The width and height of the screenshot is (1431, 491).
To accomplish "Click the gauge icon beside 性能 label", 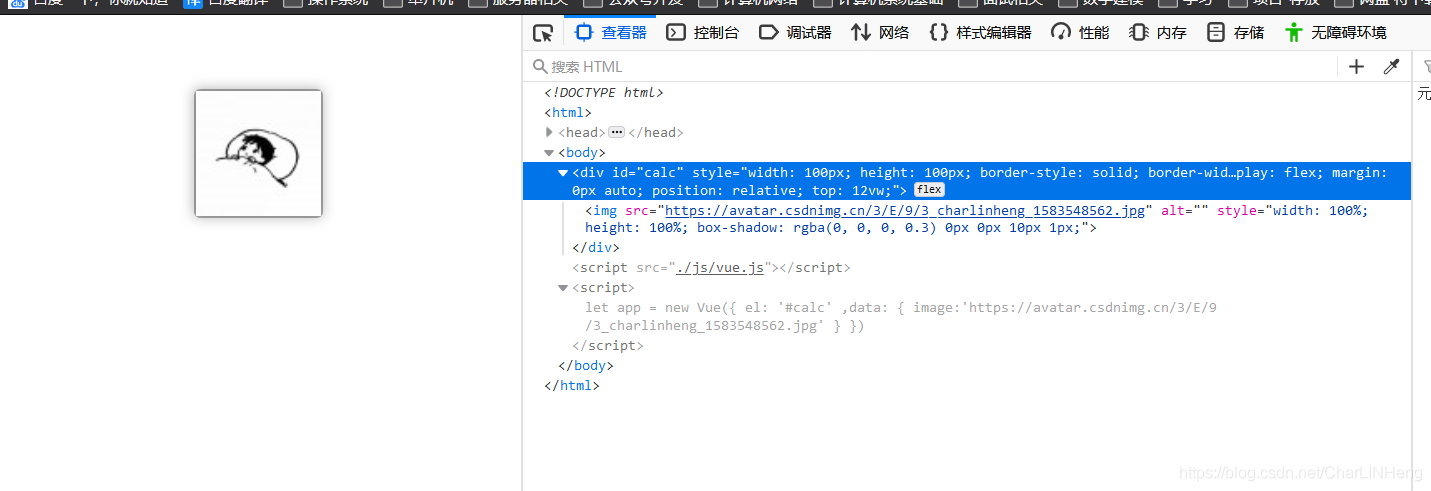I will click(x=1061, y=33).
